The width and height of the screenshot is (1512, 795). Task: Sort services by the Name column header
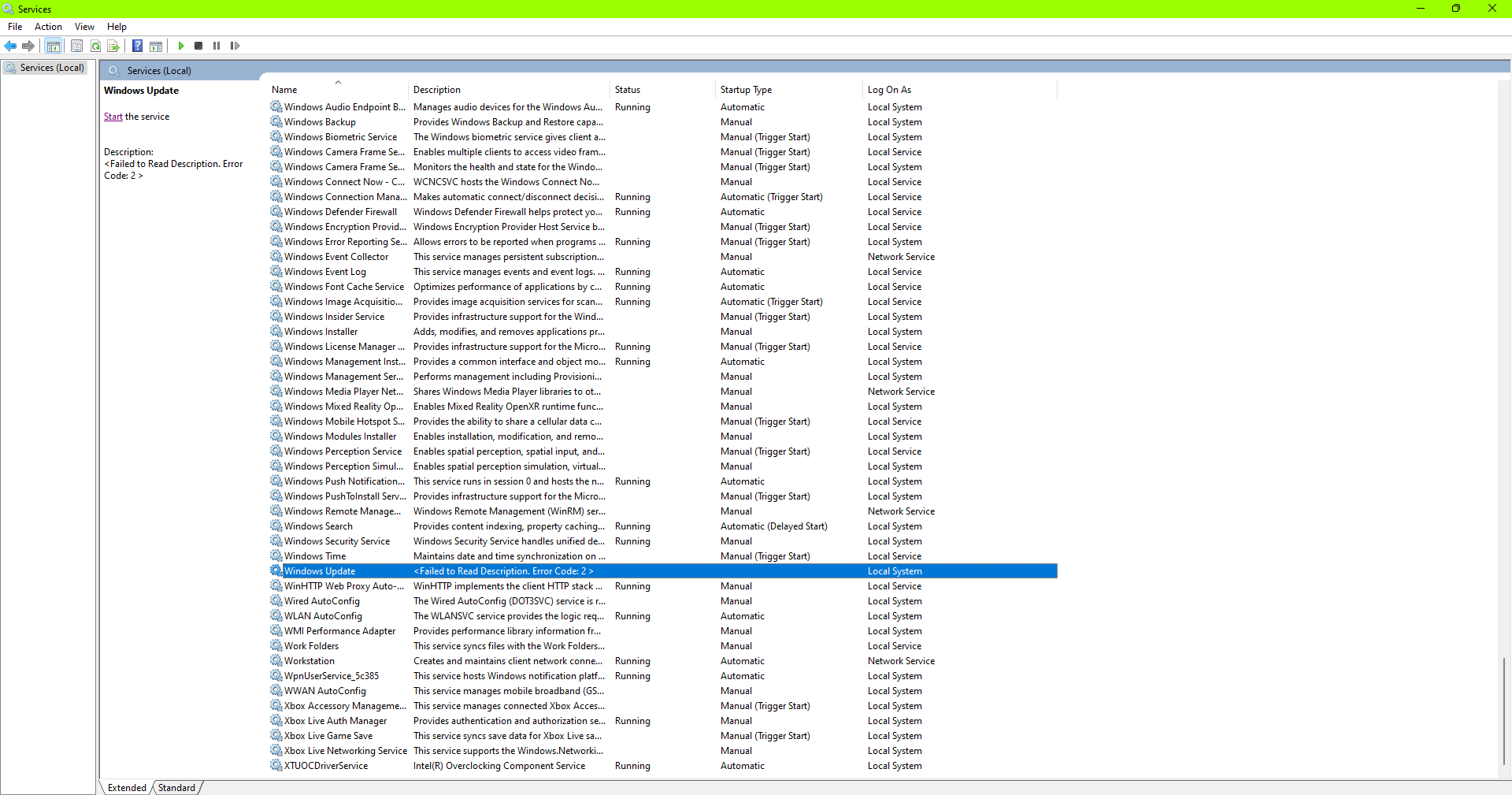pyautogui.click(x=338, y=90)
